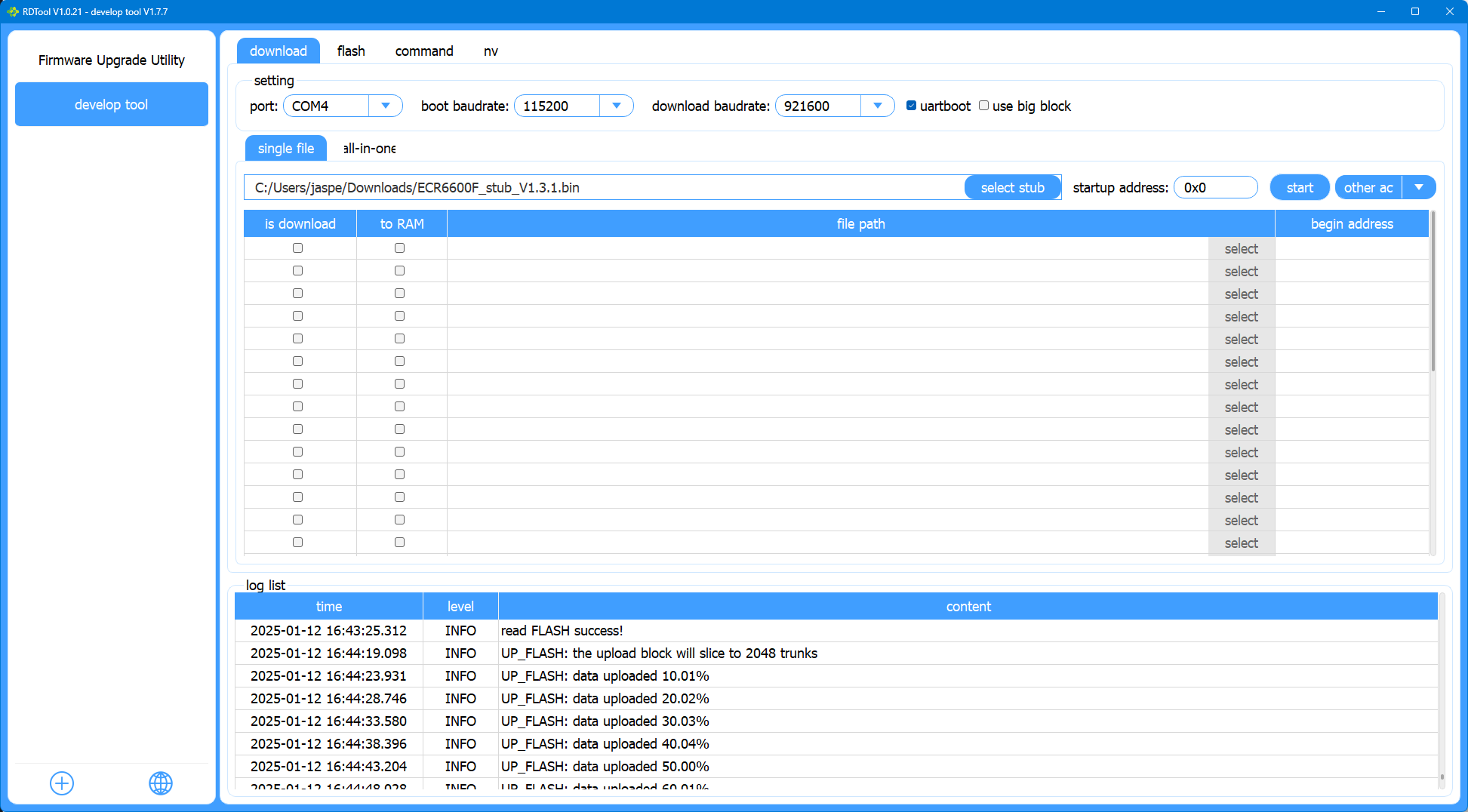Select the 'data uploaded 10.01%' log entry
Image resolution: width=1468 pixels, height=812 pixels.
point(836,675)
